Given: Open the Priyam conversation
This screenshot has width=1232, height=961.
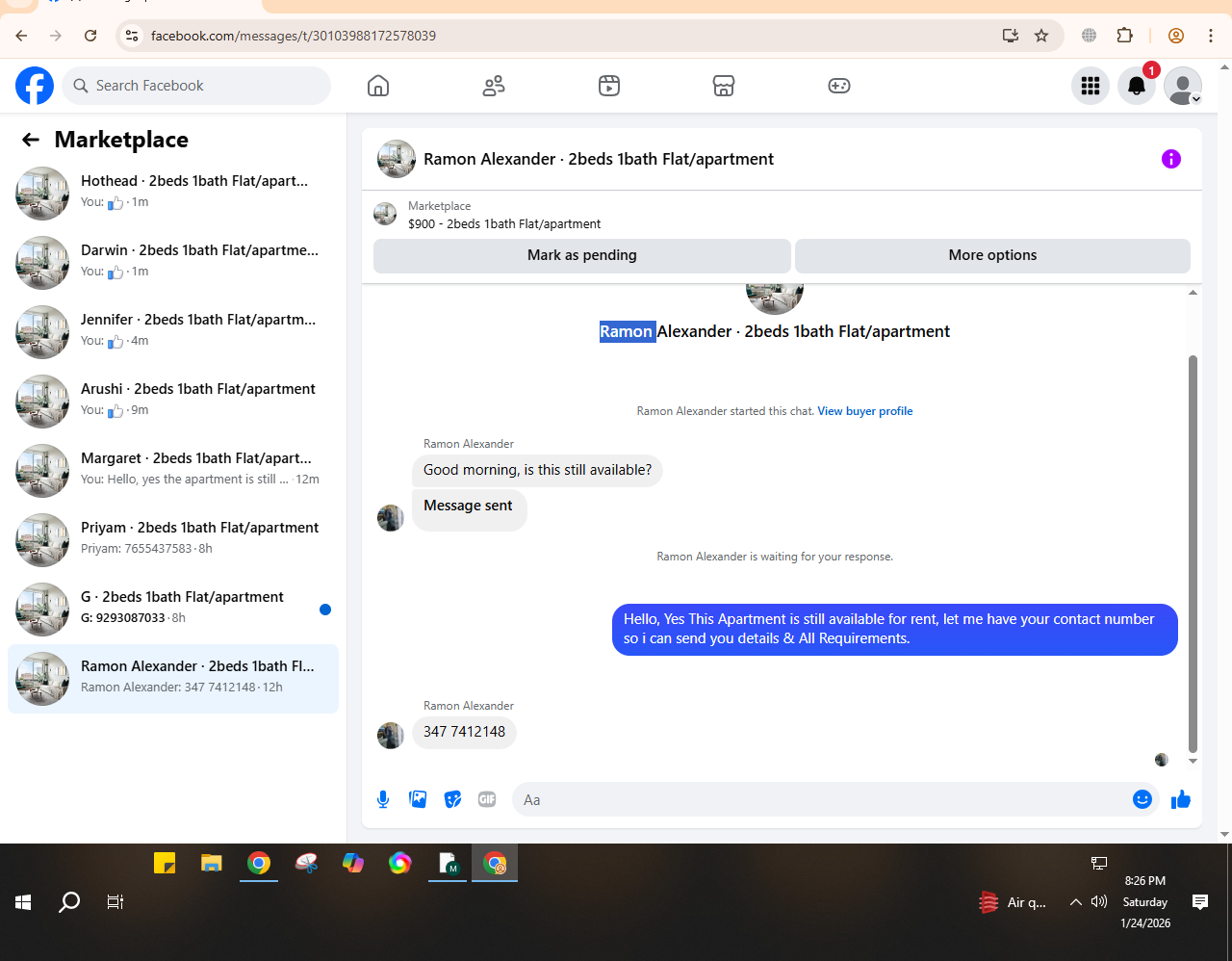Looking at the screenshot, I should point(173,540).
